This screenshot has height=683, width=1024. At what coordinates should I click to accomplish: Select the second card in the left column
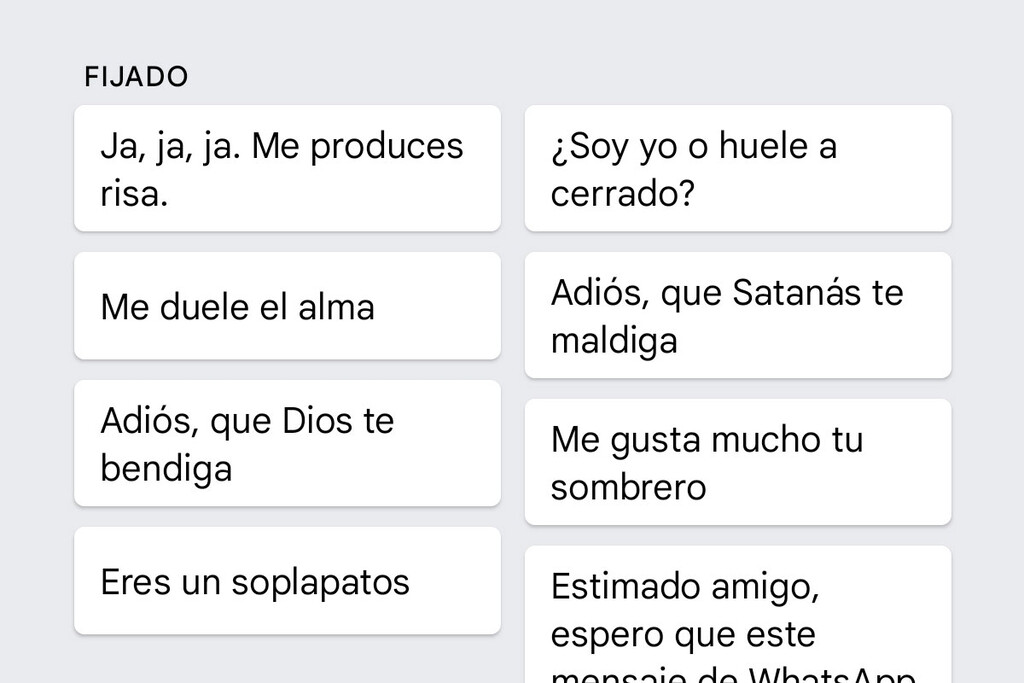point(286,306)
